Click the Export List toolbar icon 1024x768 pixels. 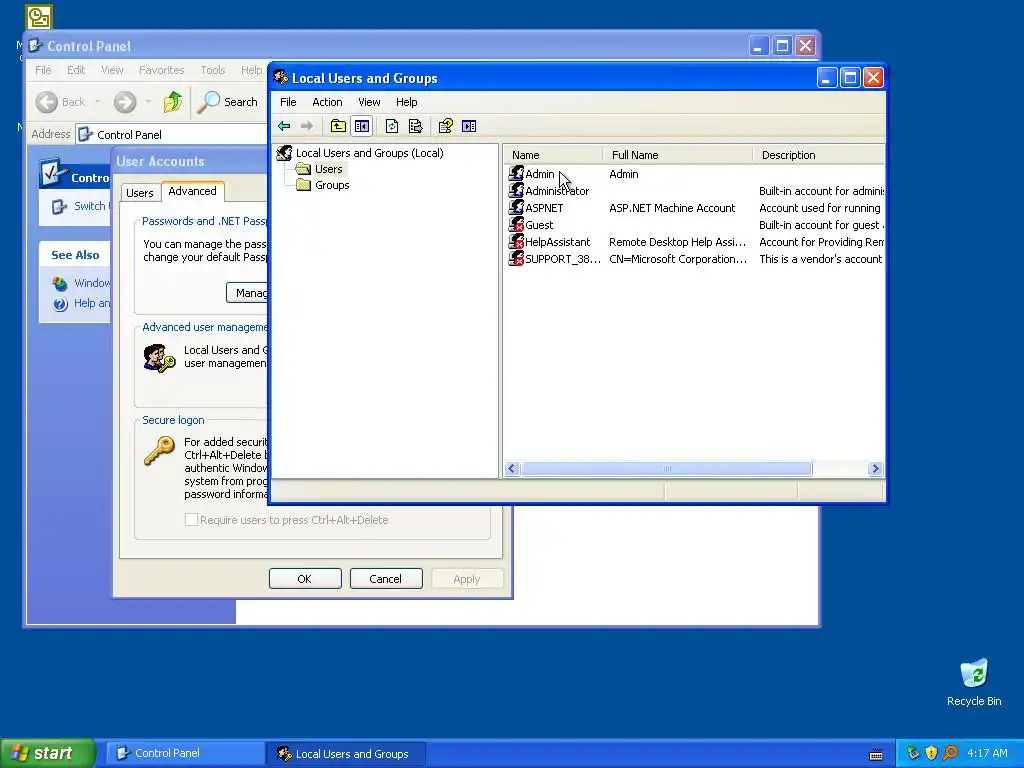pyautogui.click(x=415, y=126)
